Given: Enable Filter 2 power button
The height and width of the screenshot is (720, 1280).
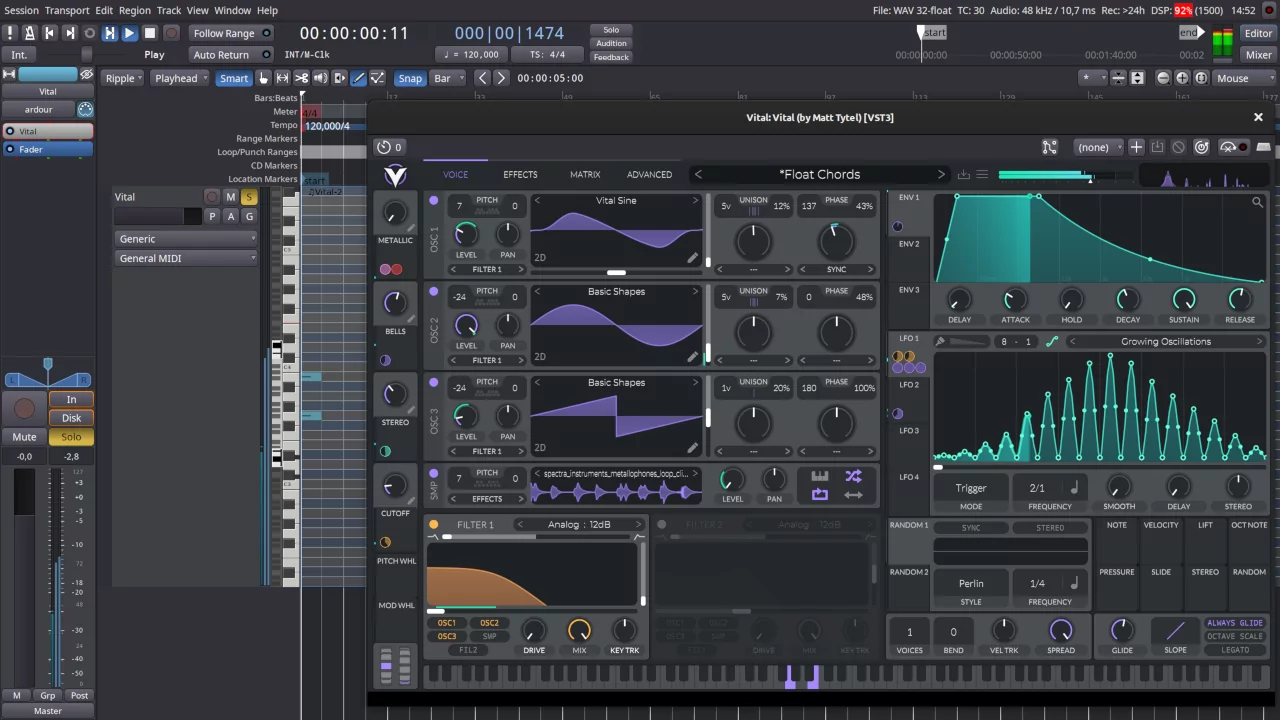Looking at the screenshot, I should tap(661, 524).
